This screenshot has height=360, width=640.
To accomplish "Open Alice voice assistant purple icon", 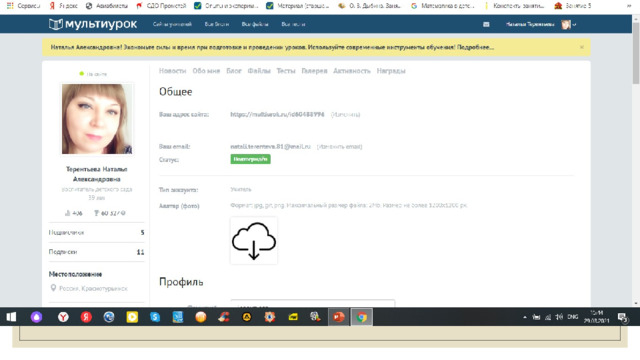I will coord(36,317).
